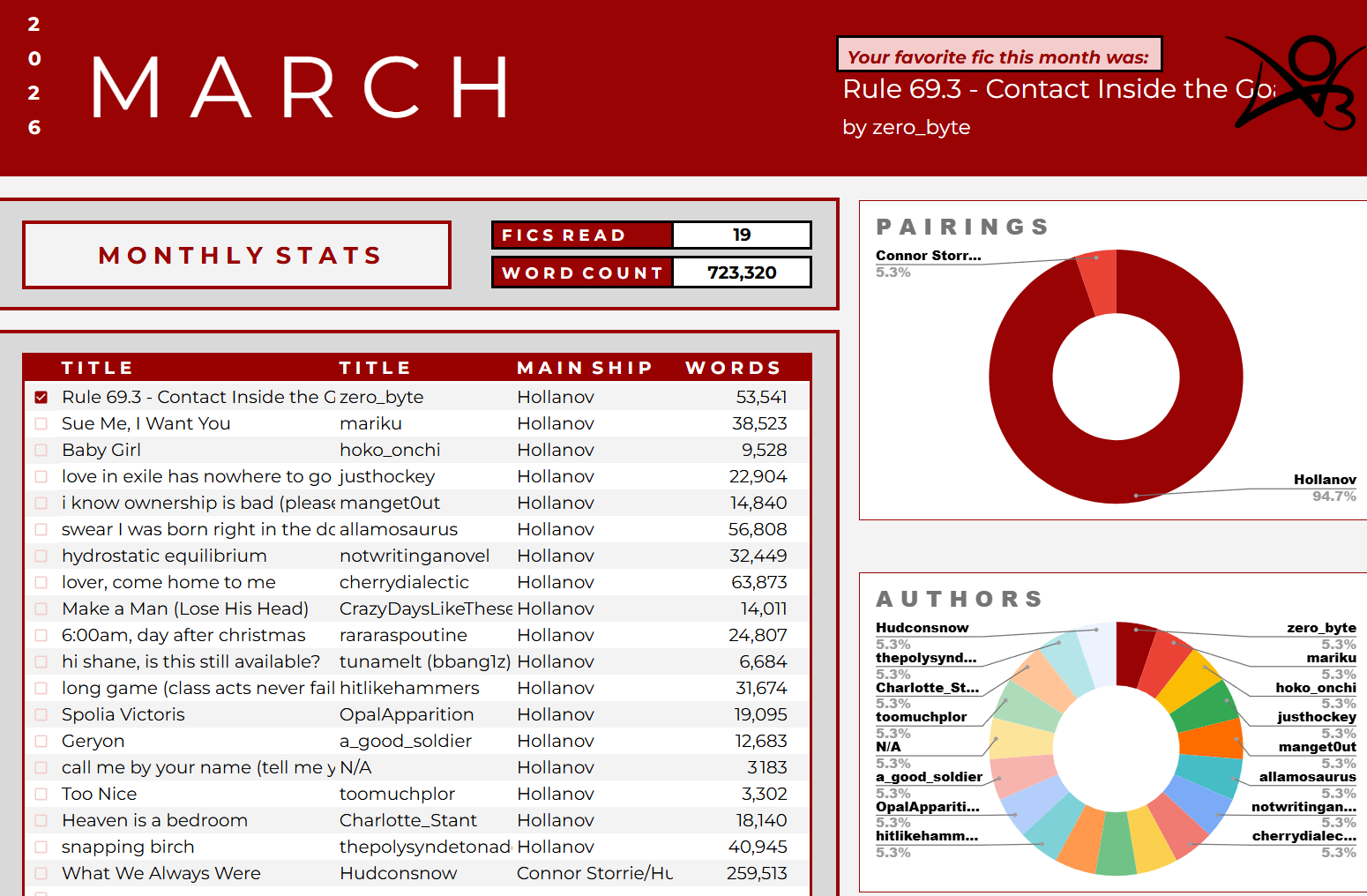Tick the checkbox for Sue Me, I Want You
Screen dimensions: 1367x896
tap(41, 423)
